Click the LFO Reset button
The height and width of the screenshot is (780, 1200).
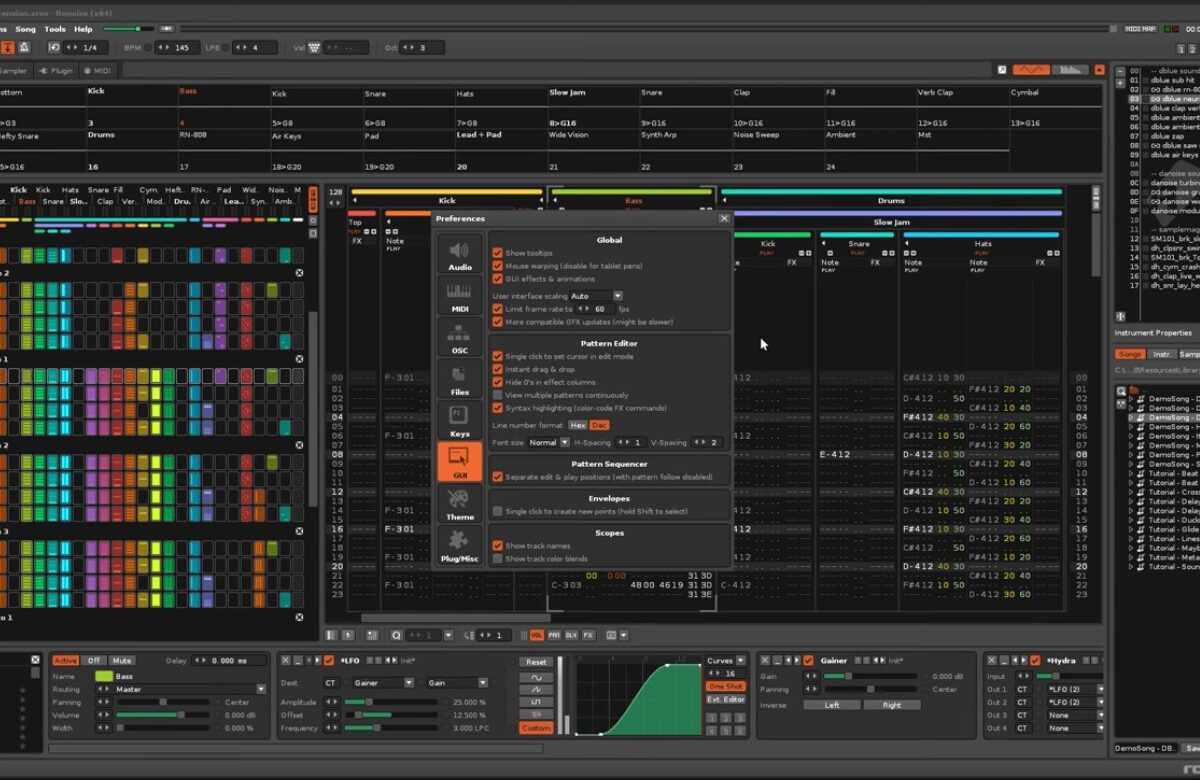(536, 662)
